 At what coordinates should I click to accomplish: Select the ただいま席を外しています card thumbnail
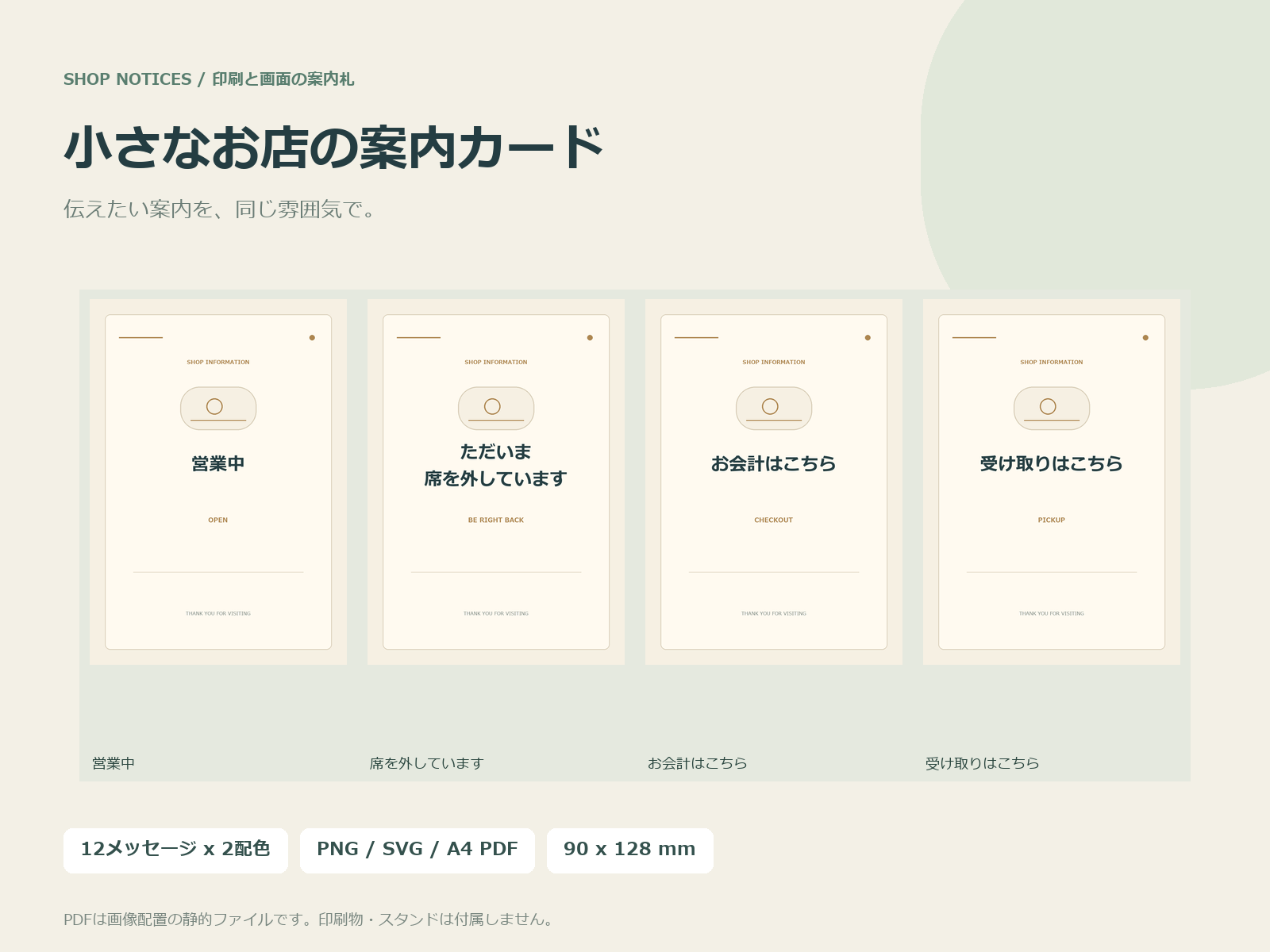click(x=496, y=482)
